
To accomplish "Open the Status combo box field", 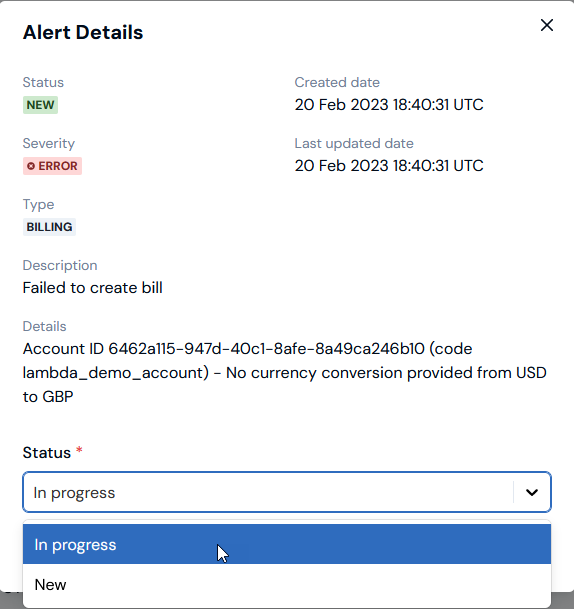I will click(287, 492).
